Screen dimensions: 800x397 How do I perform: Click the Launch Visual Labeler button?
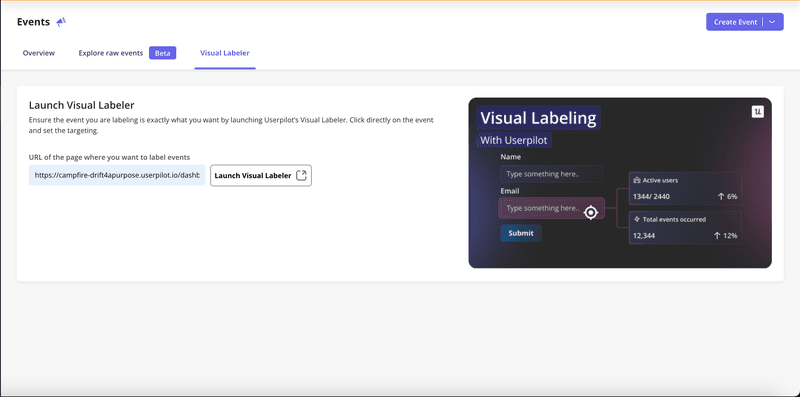[x=261, y=175]
